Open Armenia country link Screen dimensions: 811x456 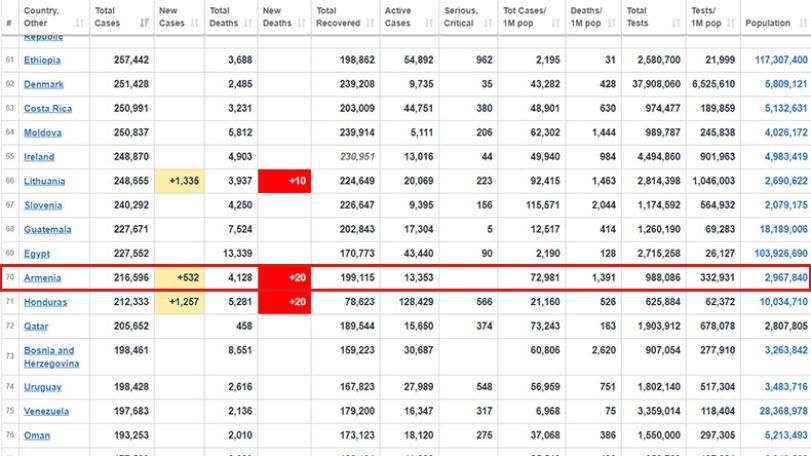(42, 278)
